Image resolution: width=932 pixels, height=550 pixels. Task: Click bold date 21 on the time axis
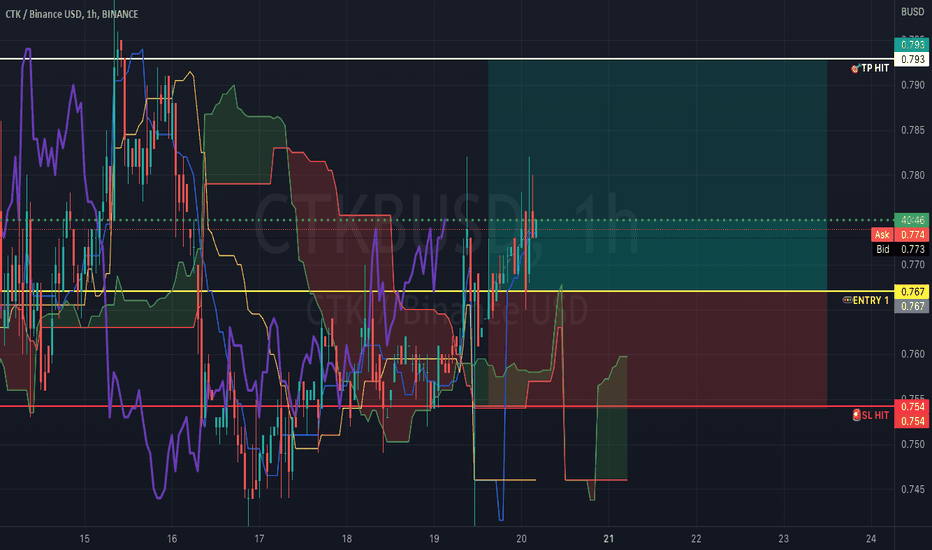coord(609,539)
